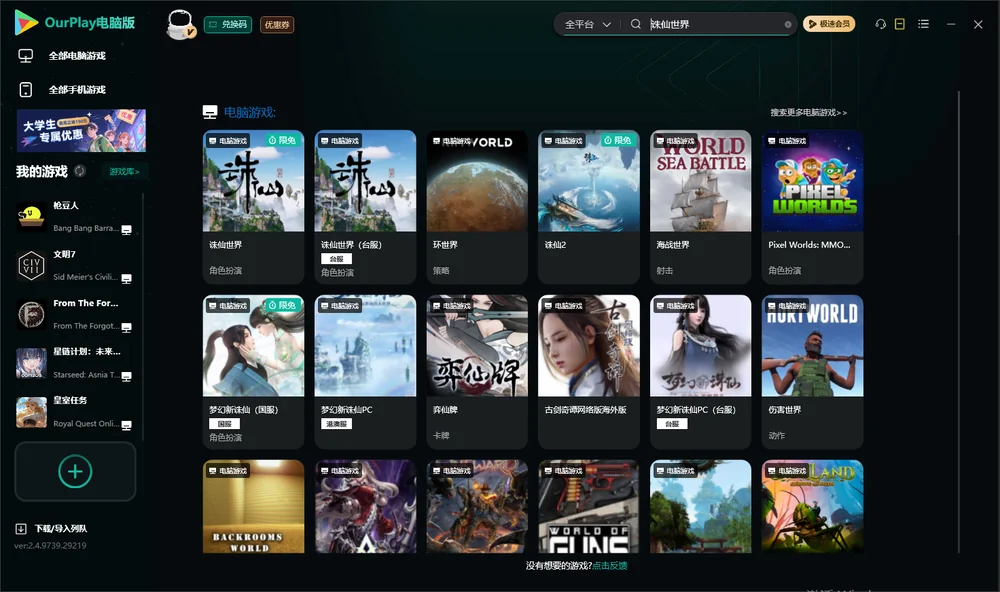The height and width of the screenshot is (592, 1000).
Task: Click the 兑换码 redeem code button
Action: point(228,24)
